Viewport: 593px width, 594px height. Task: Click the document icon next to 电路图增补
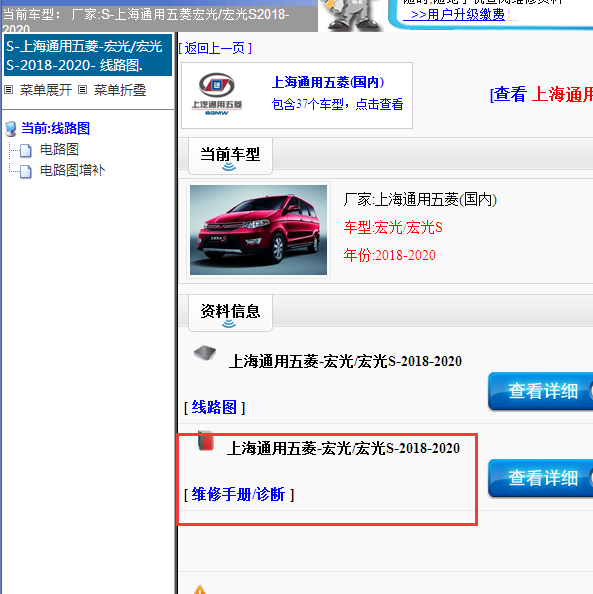(25, 171)
